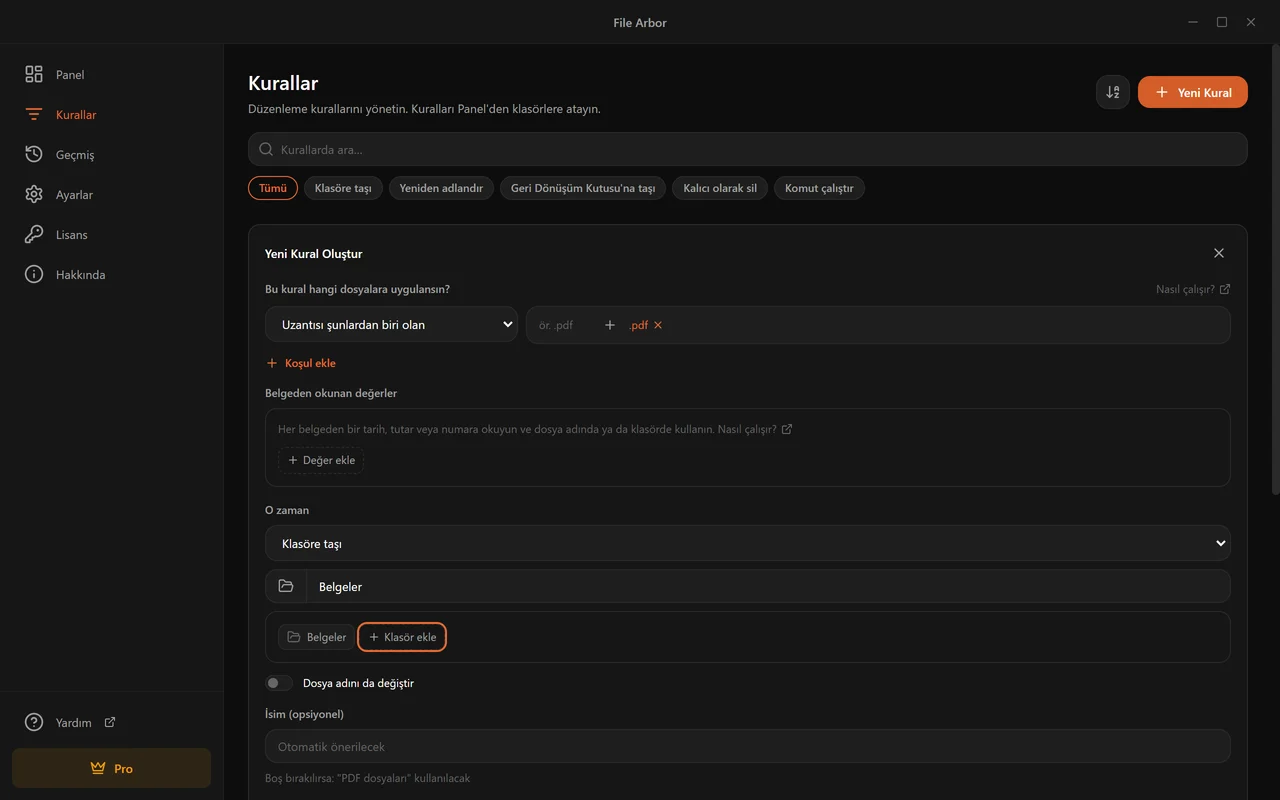The height and width of the screenshot is (800, 1280).
Task: Click the ör. .pdf extension input
Action: coord(563,325)
